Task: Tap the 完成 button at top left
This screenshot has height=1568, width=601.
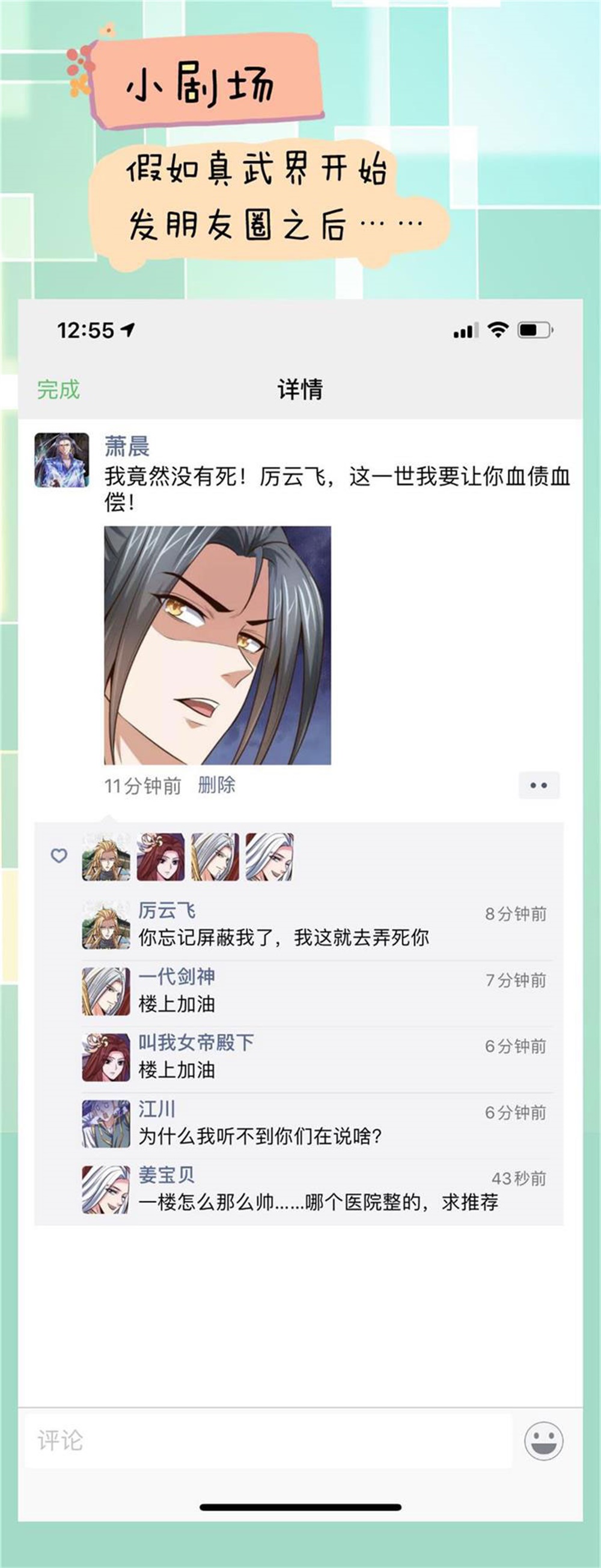Action: coord(58,389)
